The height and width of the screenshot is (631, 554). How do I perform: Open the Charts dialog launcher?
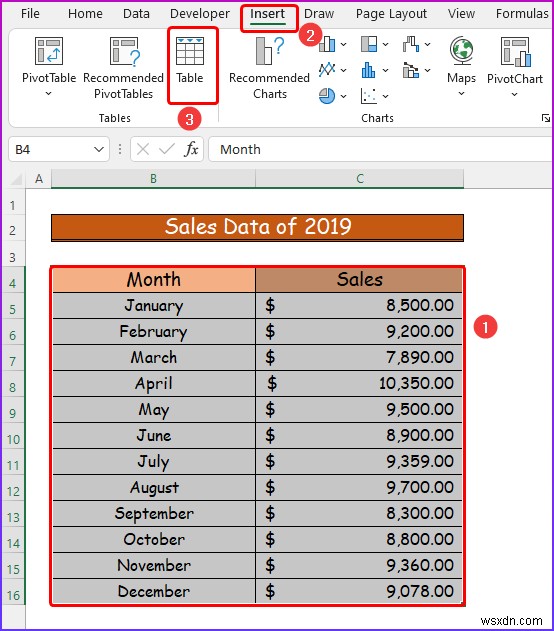point(546,118)
